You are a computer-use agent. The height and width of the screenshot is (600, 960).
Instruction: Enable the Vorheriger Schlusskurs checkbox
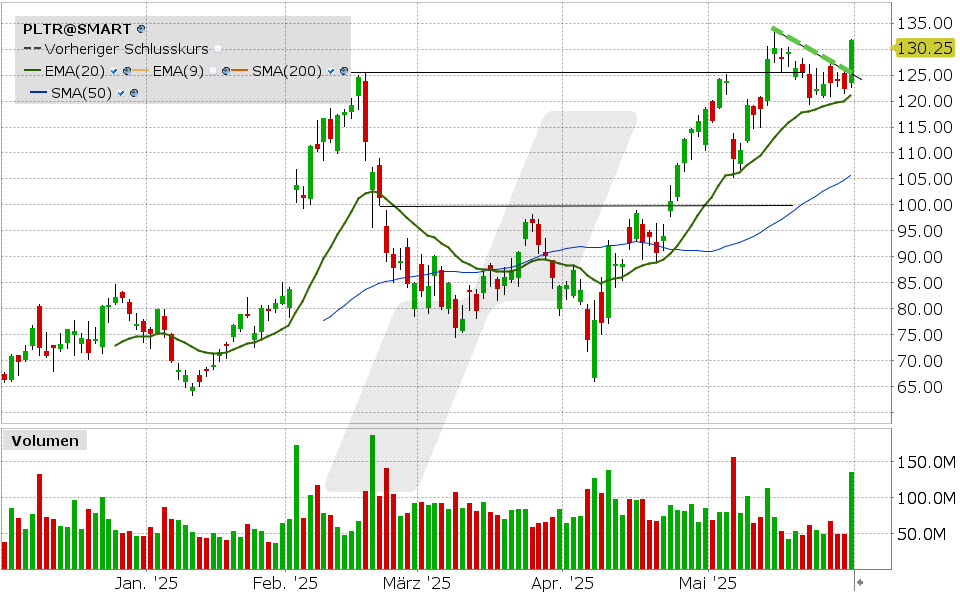(x=218, y=49)
